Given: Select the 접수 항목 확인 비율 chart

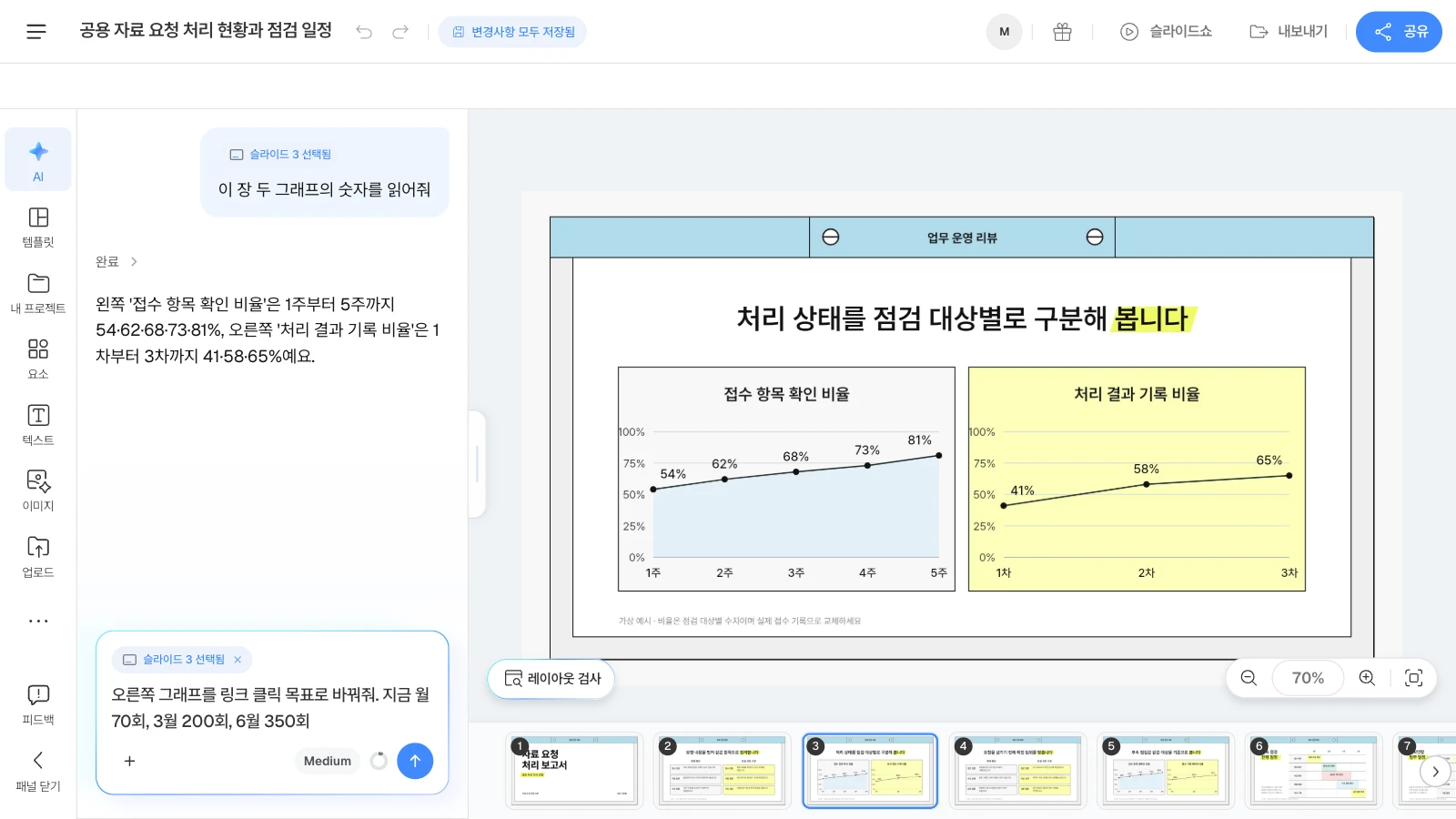Looking at the screenshot, I should (x=786, y=480).
